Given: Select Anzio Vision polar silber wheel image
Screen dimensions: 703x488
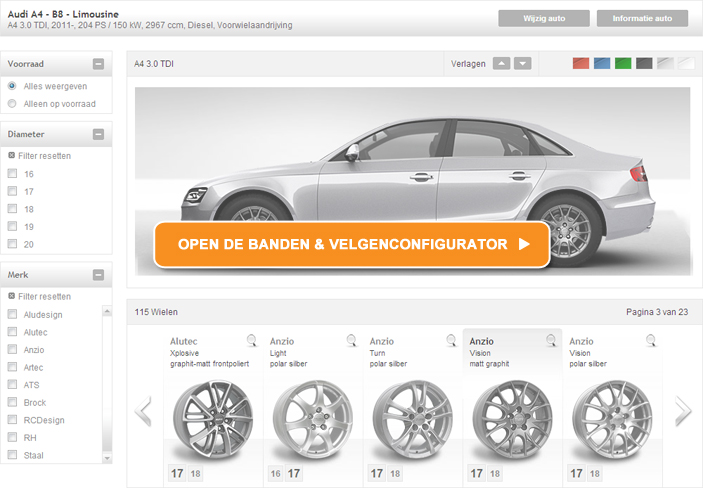Looking at the screenshot, I should point(612,419).
